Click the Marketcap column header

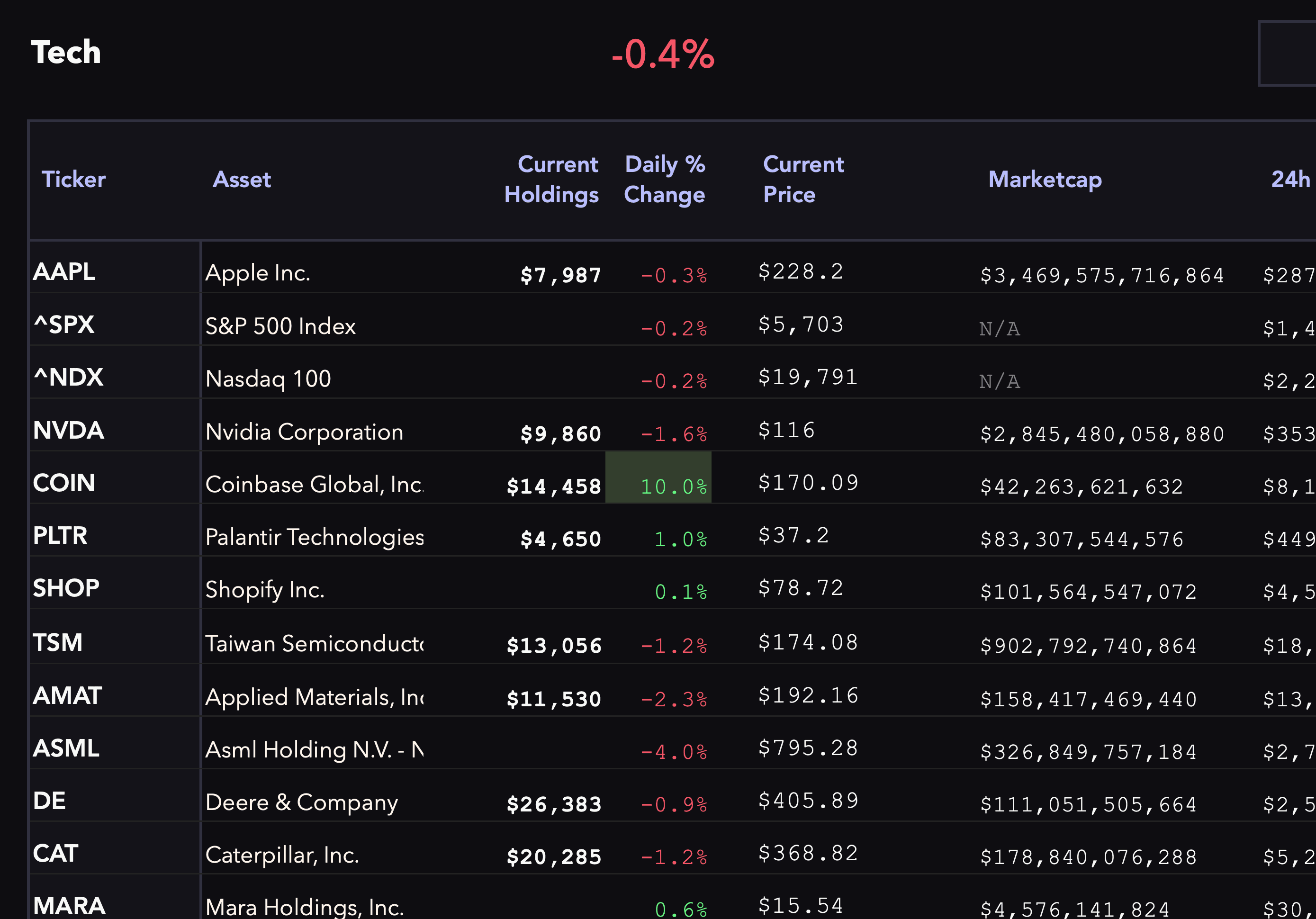point(1045,180)
